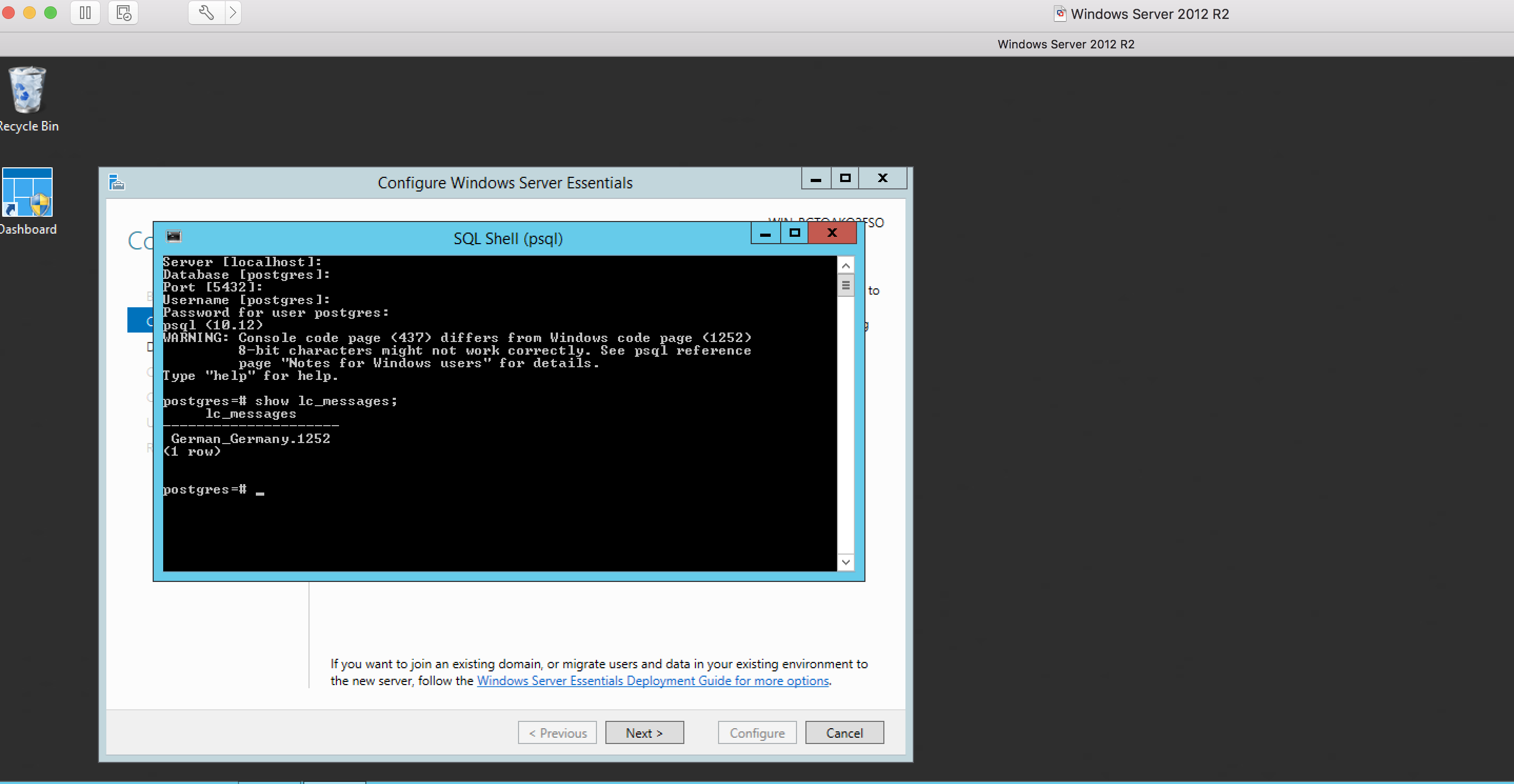This screenshot has height=784, width=1514.
Task: Open the Windows Server Essentials Deployment Guide link
Action: point(652,681)
